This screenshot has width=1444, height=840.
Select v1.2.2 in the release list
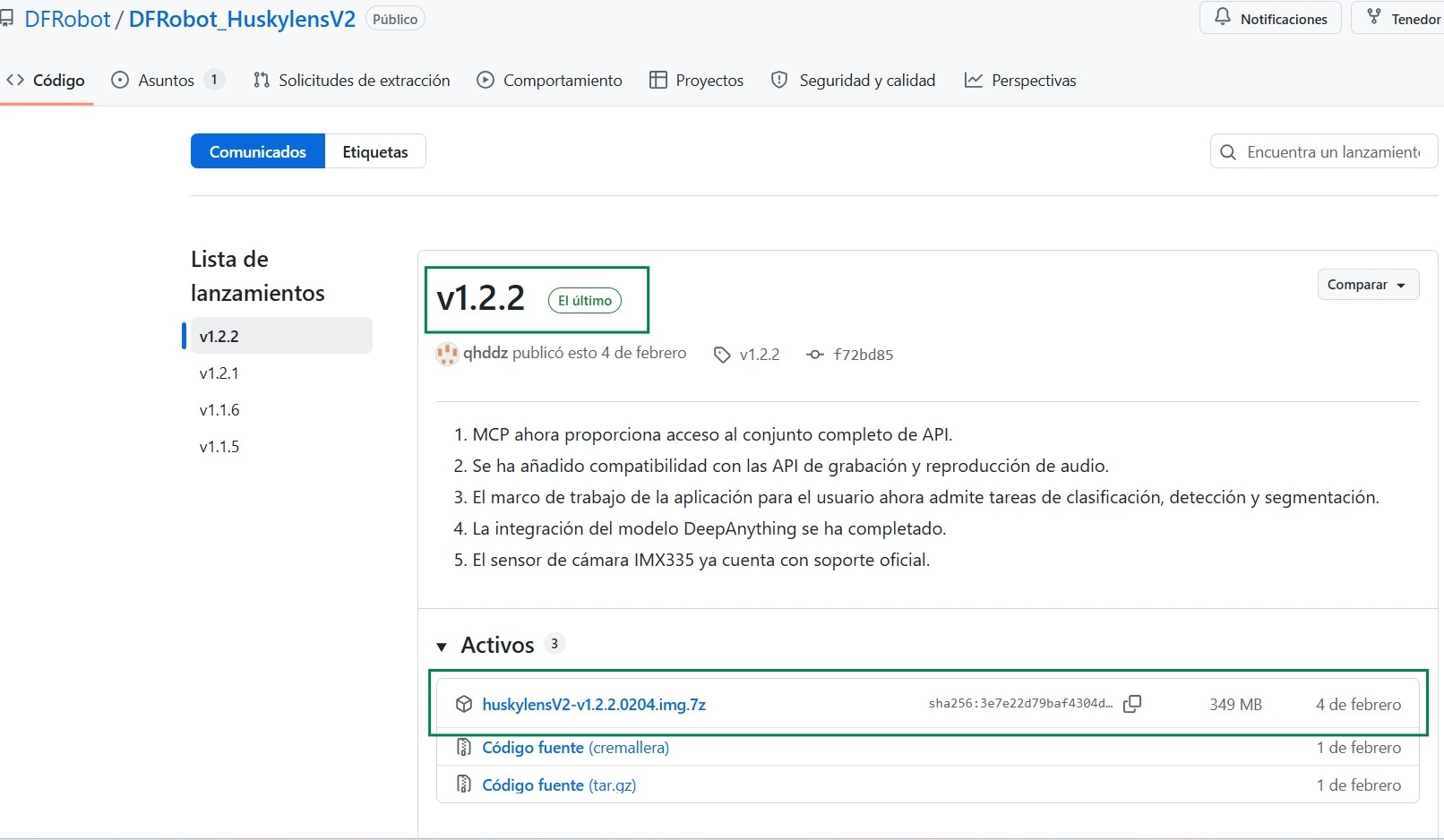click(x=281, y=336)
